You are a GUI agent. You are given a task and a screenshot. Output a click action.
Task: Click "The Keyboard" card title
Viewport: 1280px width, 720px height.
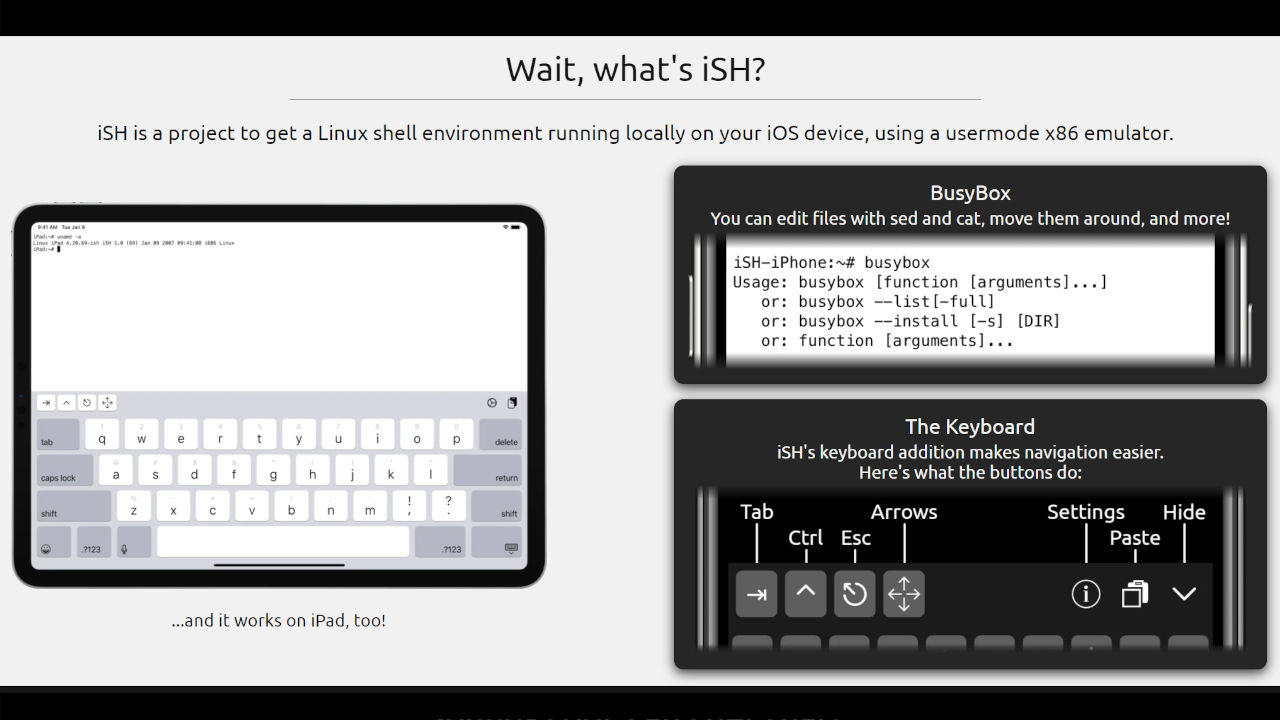(970, 426)
